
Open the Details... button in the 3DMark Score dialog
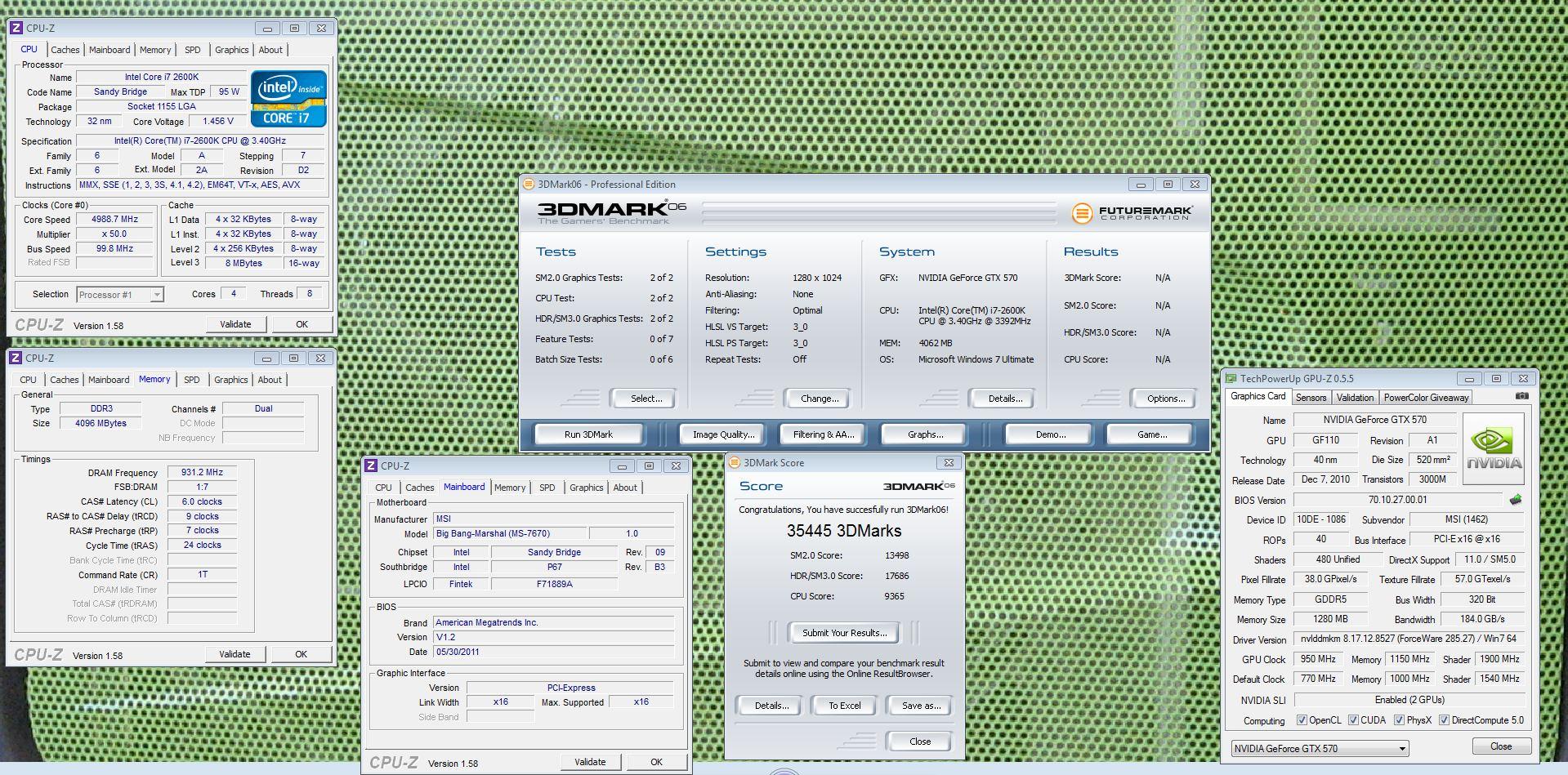[x=771, y=706]
